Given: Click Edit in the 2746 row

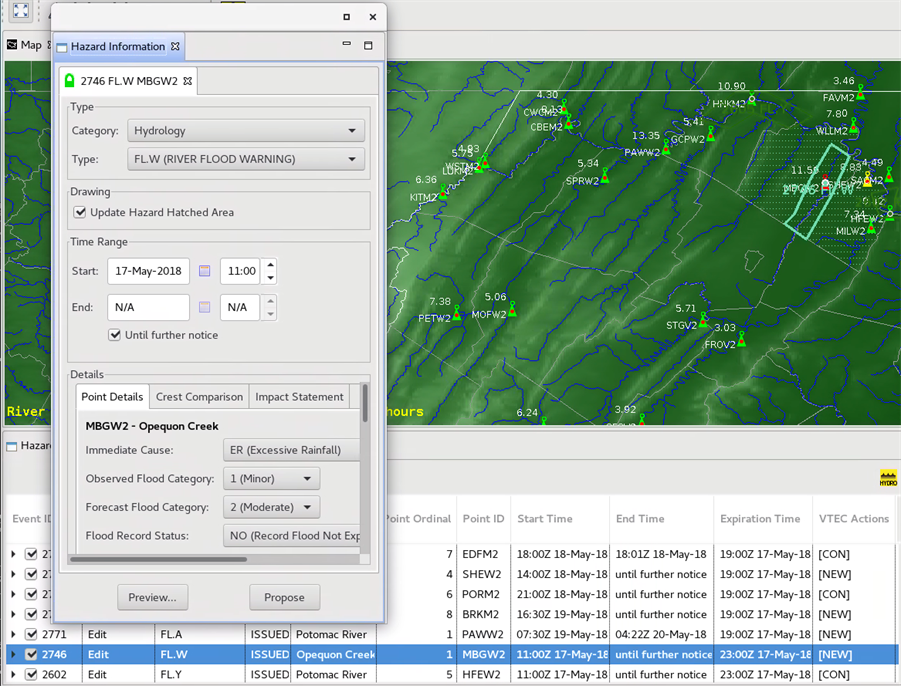Looking at the screenshot, I should [x=98, y=654].
